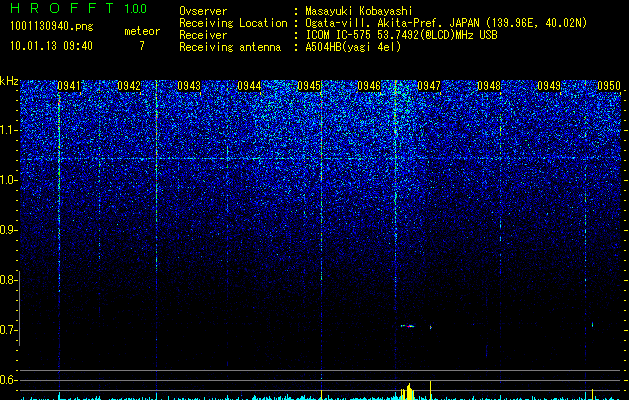Click the 0950 time marker
This screenshot has height=400, width=629.
point(609,86)
